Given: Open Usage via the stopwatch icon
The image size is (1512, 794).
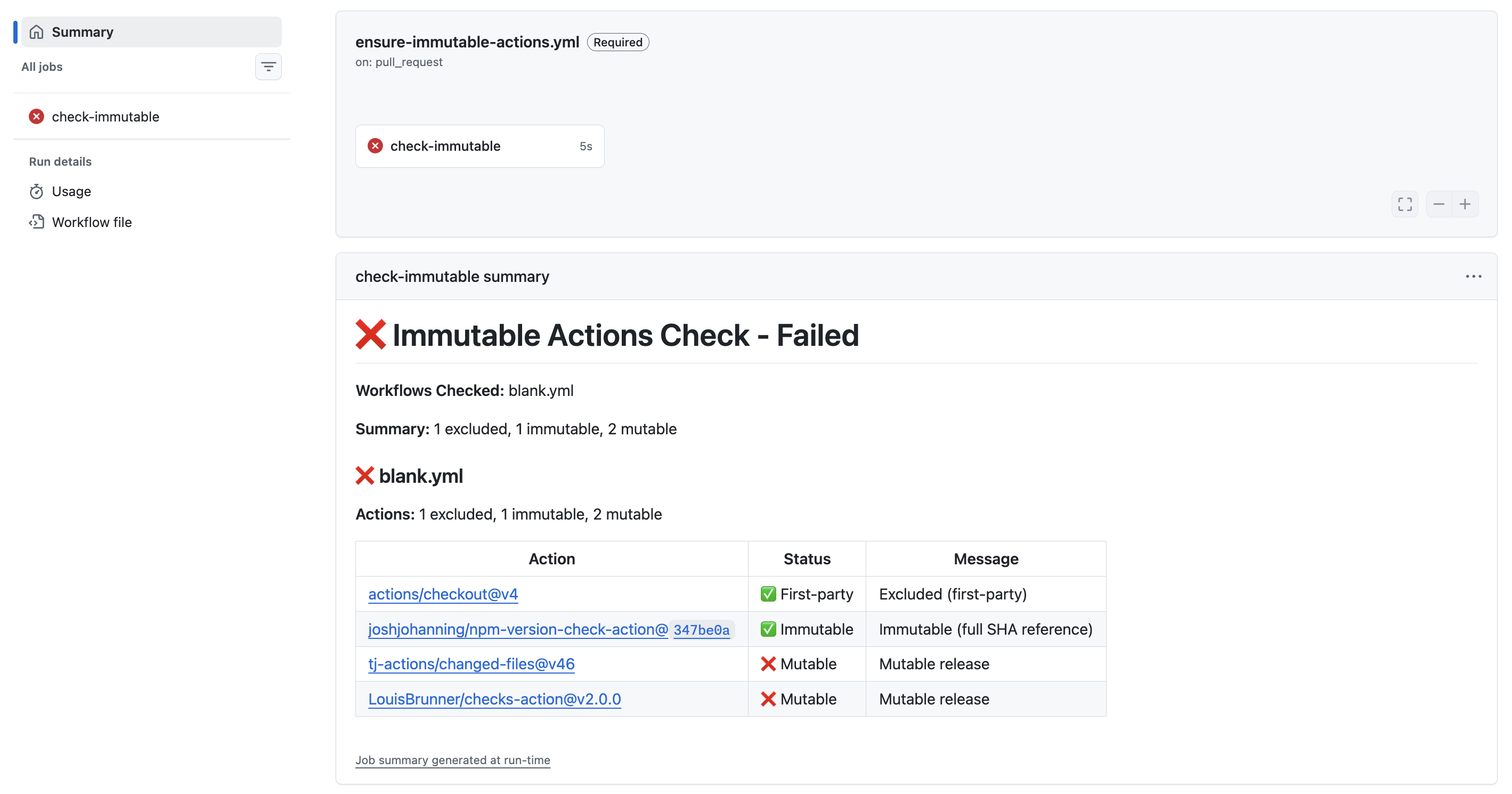Looking at the screenshot, I should click(x=37, y=191).
